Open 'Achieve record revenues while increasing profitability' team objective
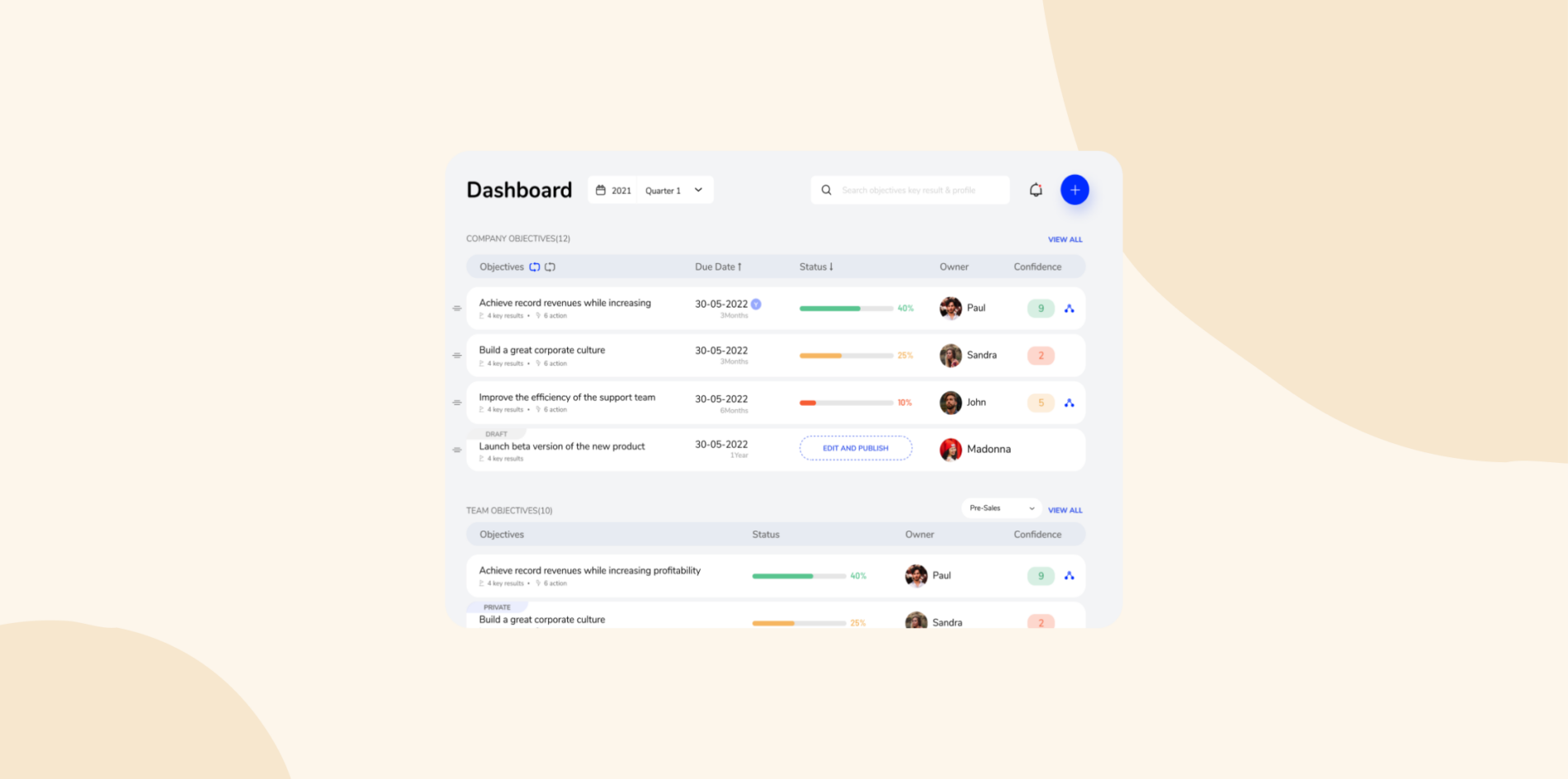The width and height of the screenshot is (1568, 779). click(x=589, y=570)
